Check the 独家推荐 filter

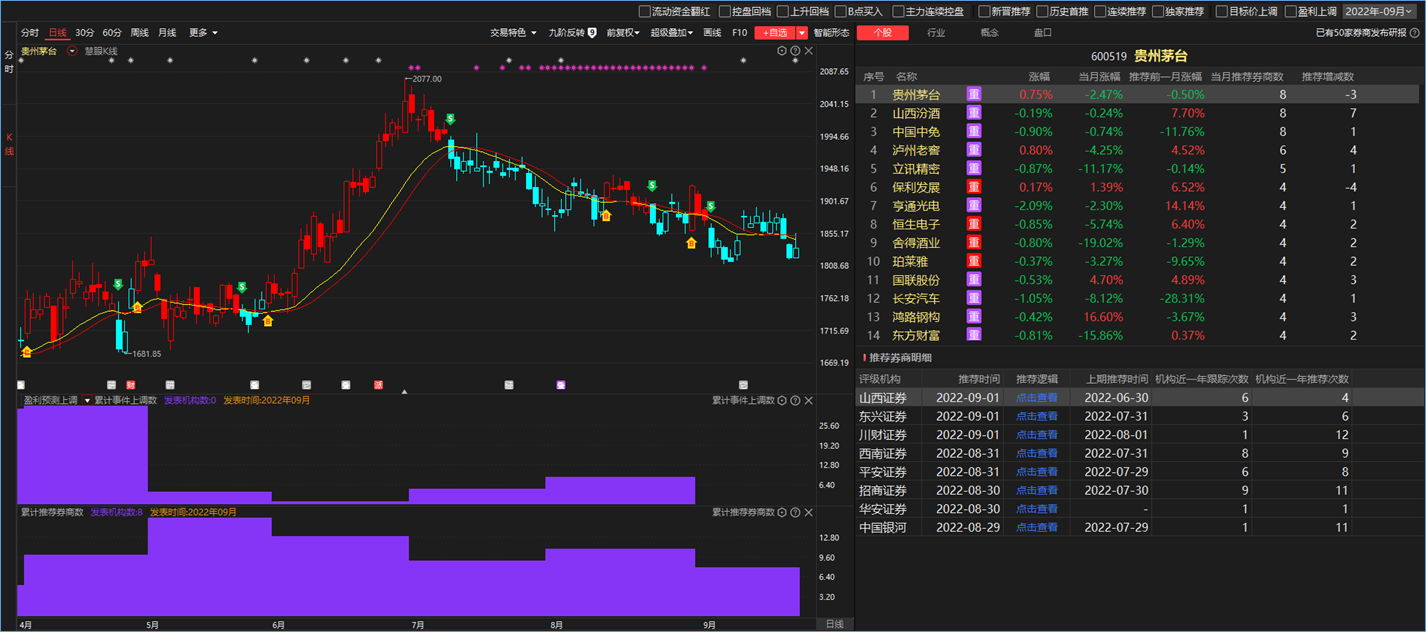click(x=1158, y=12)
